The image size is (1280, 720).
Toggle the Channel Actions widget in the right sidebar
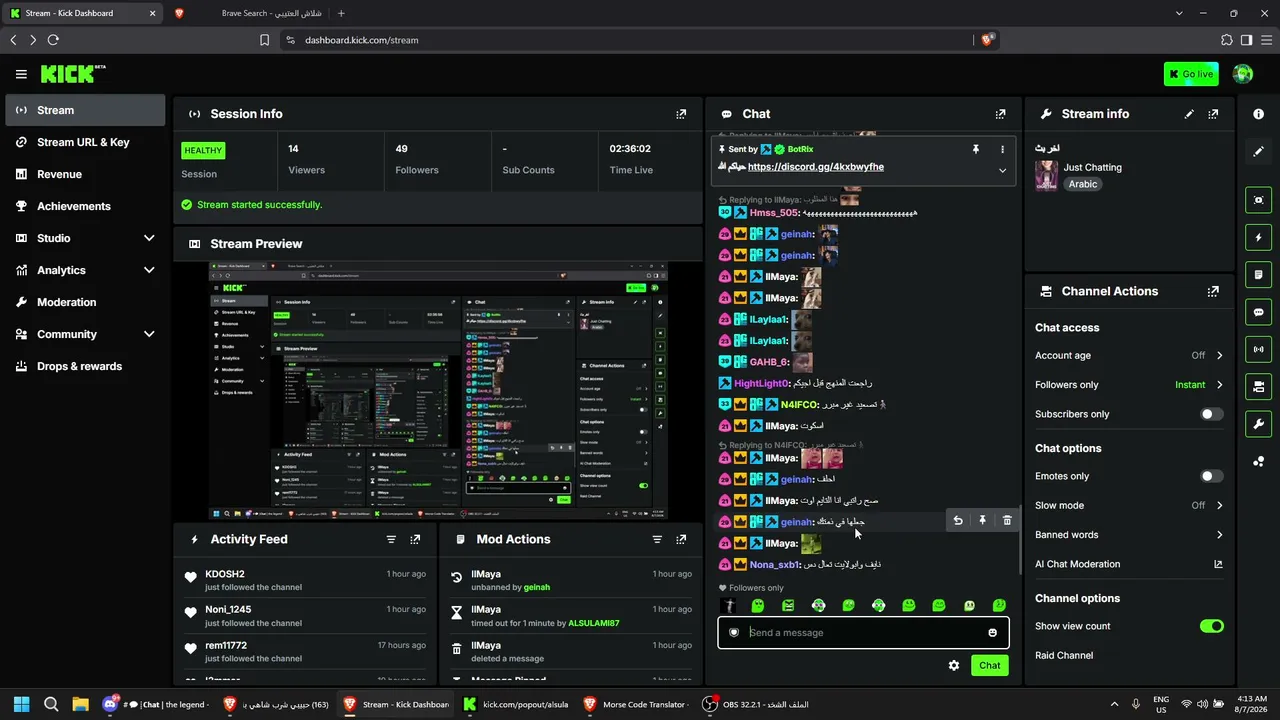pos(1259,386)
